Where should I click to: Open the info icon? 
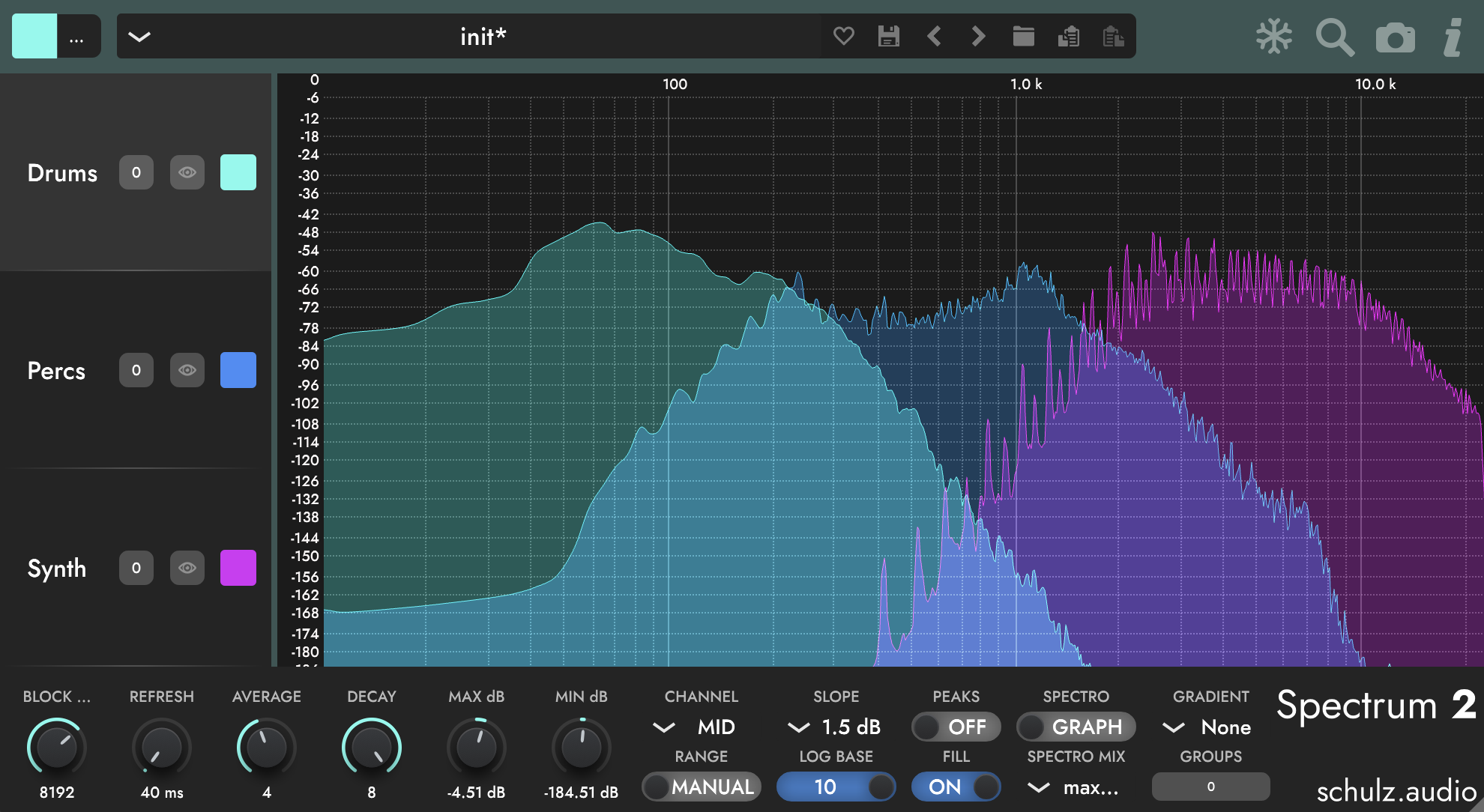tap(1453, 37)
